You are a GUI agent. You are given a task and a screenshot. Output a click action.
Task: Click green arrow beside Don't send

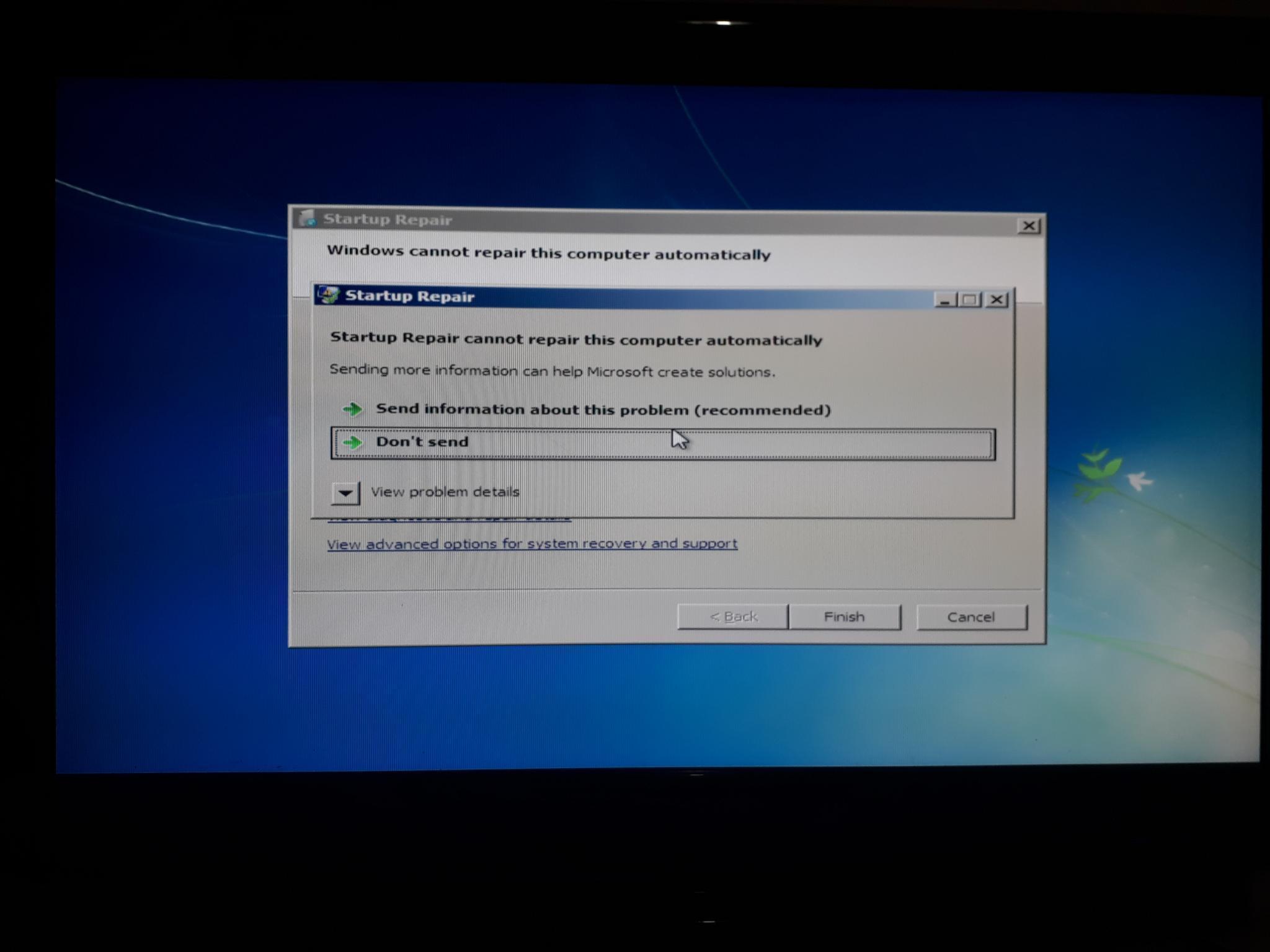353,442
